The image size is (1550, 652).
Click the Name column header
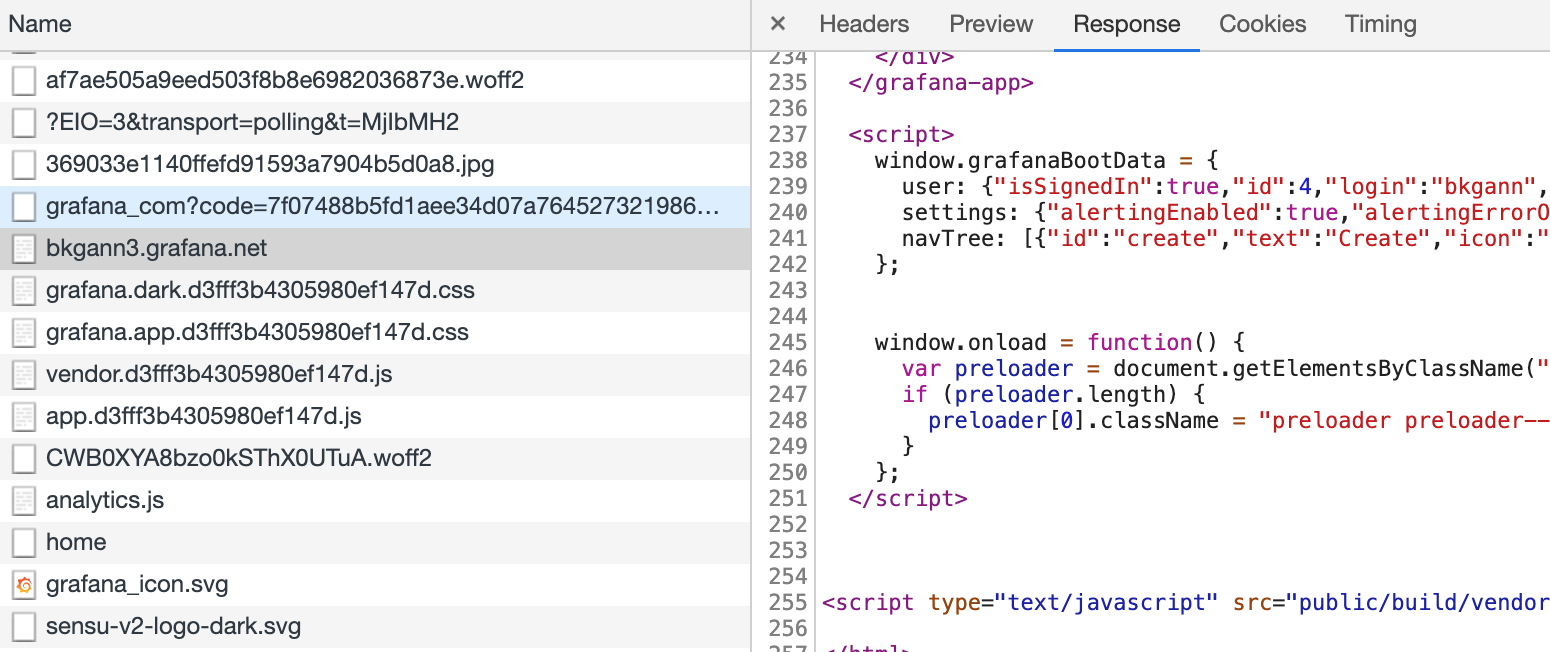(x=40, y=24)
